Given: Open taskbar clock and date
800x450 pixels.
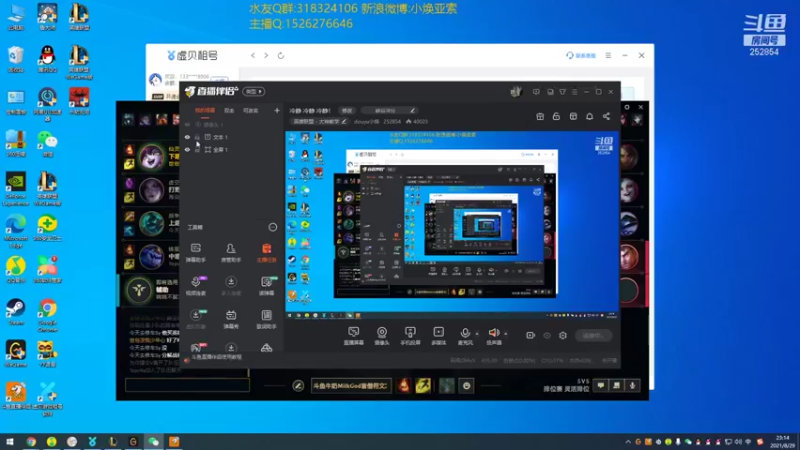Looking at the screenshot, I should pos(782,441).
